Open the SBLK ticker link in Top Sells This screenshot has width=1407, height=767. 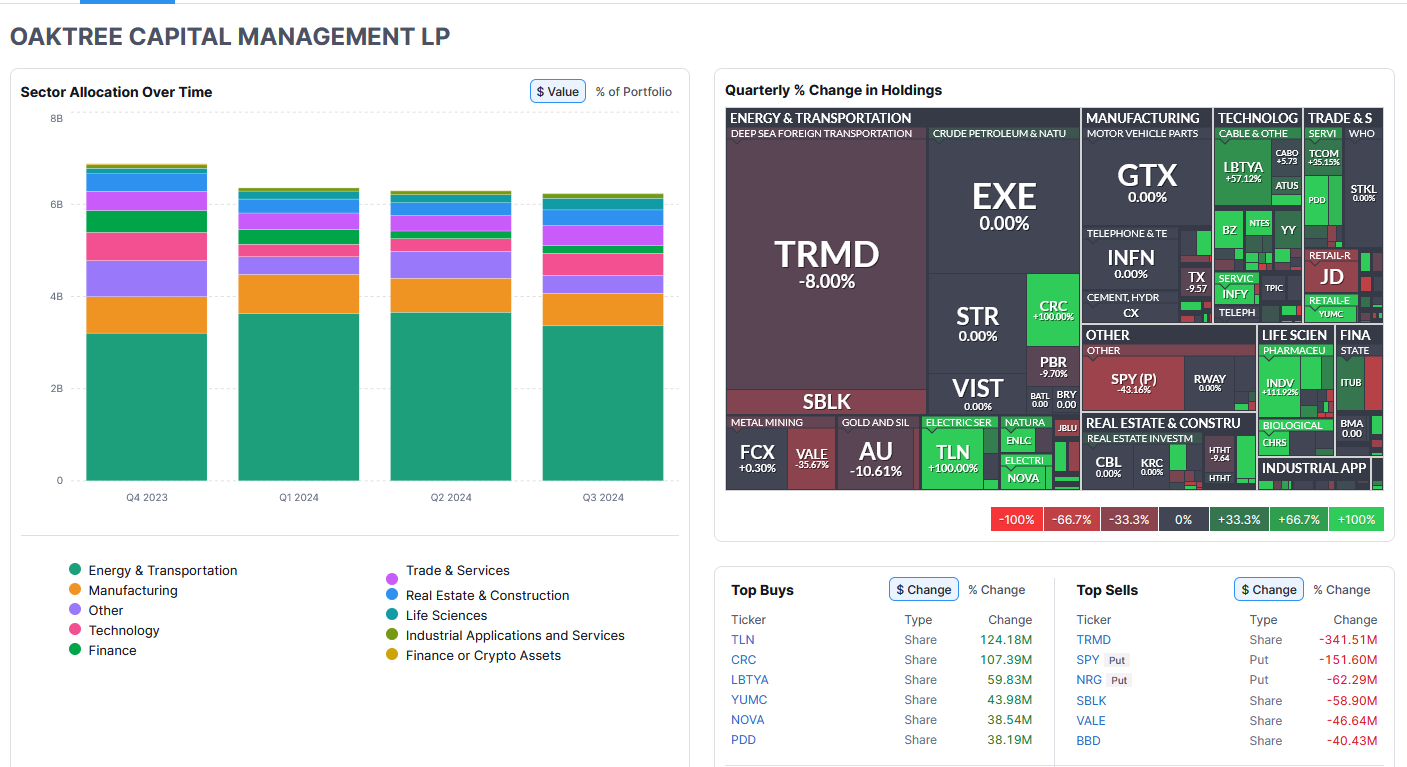pyautogui.click(x=1092, y=700)
